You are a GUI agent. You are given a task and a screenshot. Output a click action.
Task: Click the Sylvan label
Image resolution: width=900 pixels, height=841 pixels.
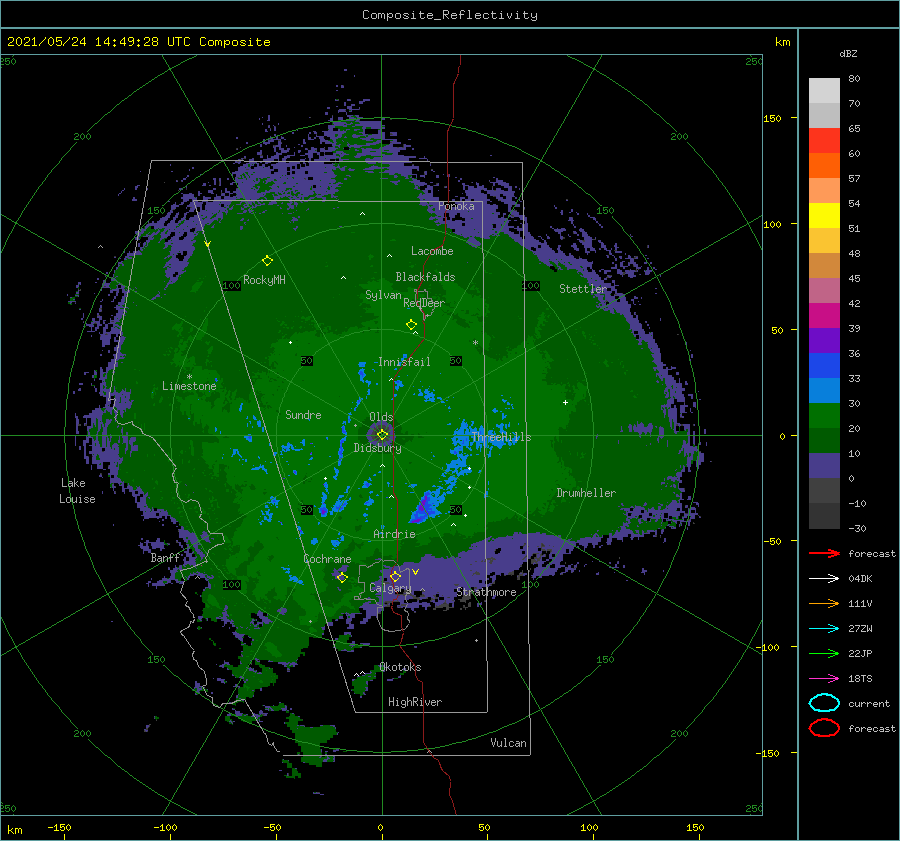(x=383, y=295)
